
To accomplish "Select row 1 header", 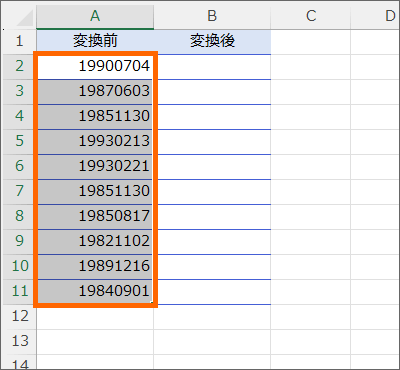I will pos(19,42).
